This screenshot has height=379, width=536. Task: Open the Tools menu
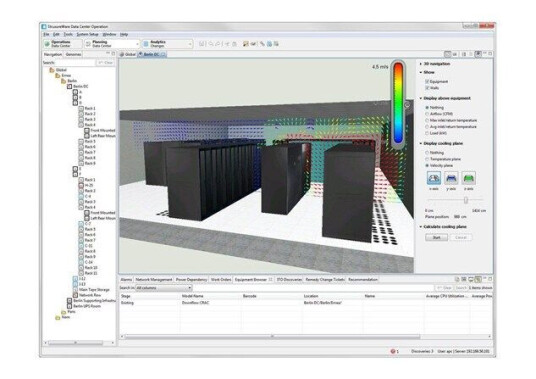coord(68,35)
